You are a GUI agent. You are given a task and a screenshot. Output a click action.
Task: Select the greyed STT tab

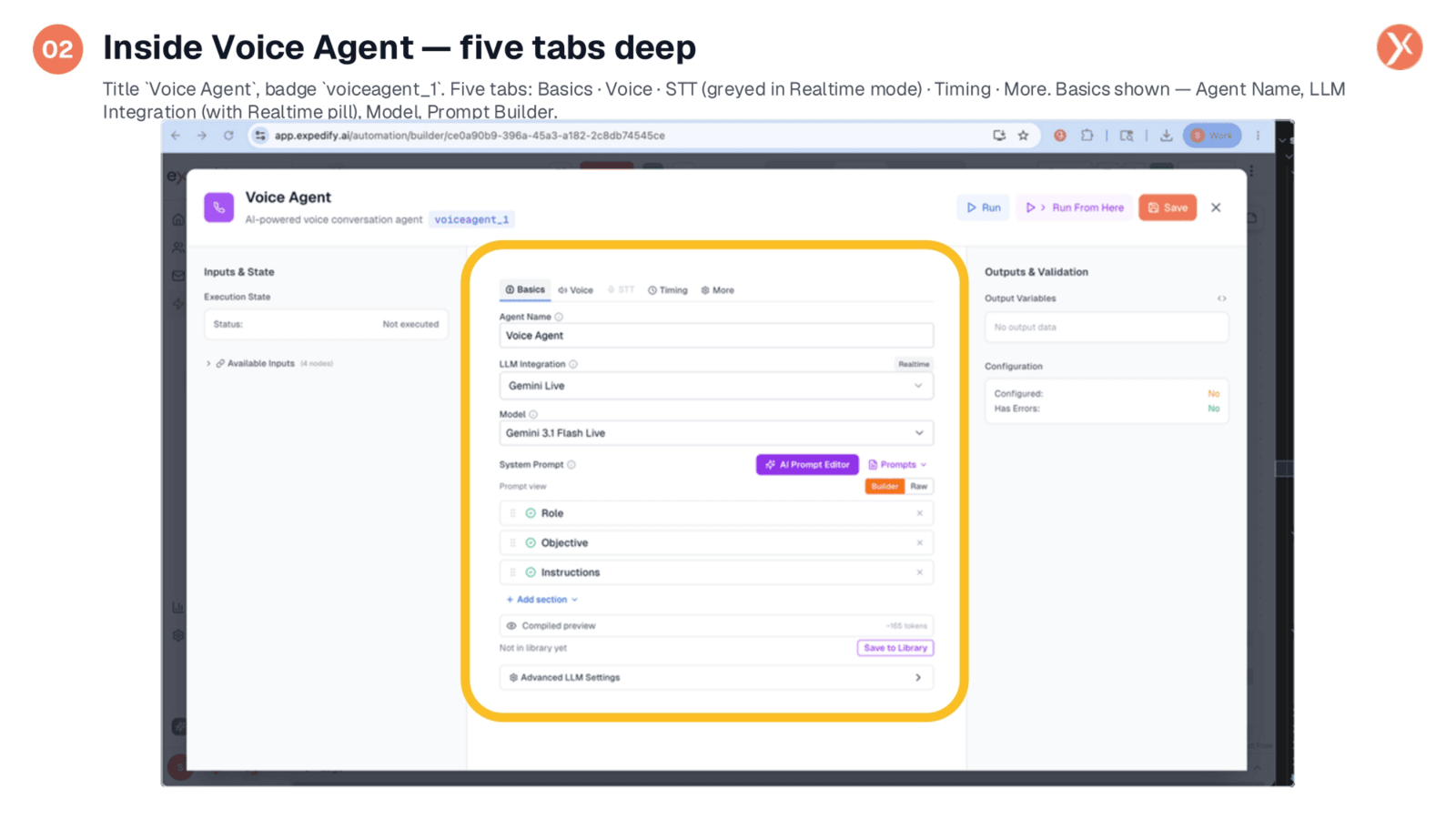click(622, 290)
